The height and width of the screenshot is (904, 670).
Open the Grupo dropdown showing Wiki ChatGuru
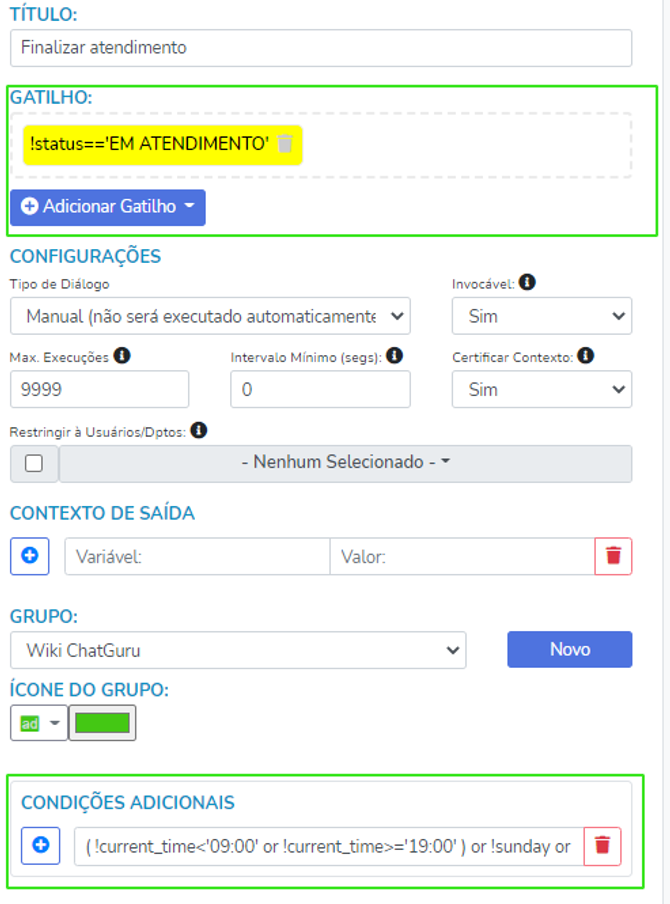pyautogui.click(x=238, y=650)
